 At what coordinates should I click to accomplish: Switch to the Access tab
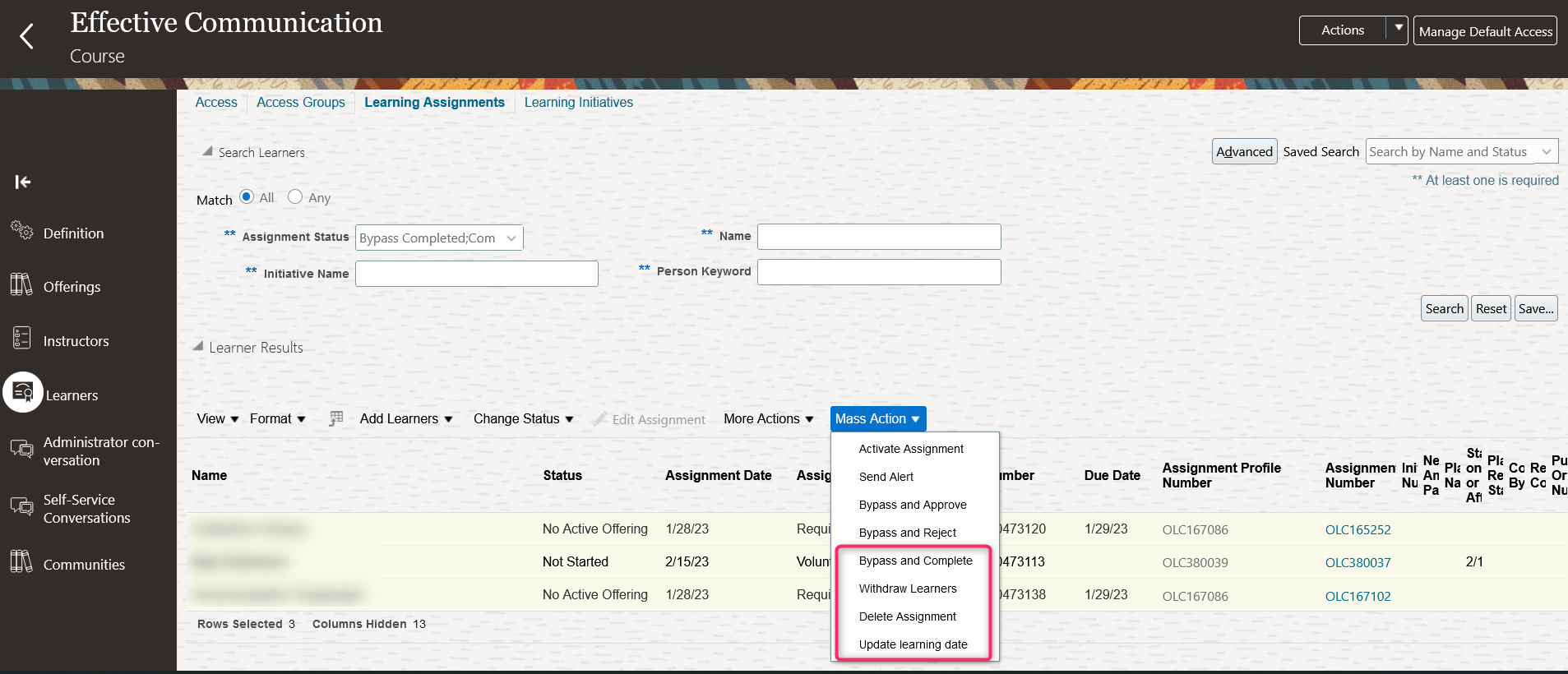(216, 102)
